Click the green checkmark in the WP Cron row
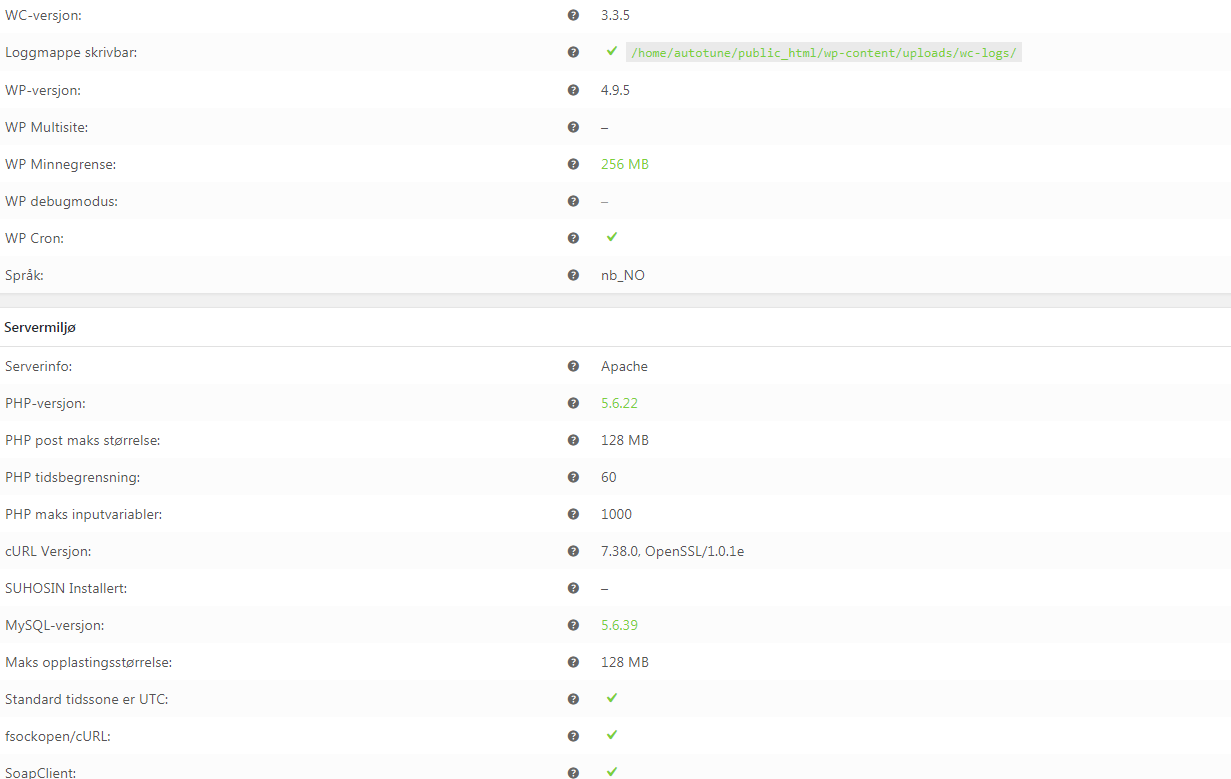The width and height of the screenshot is (1231, 779). point(612,237)
